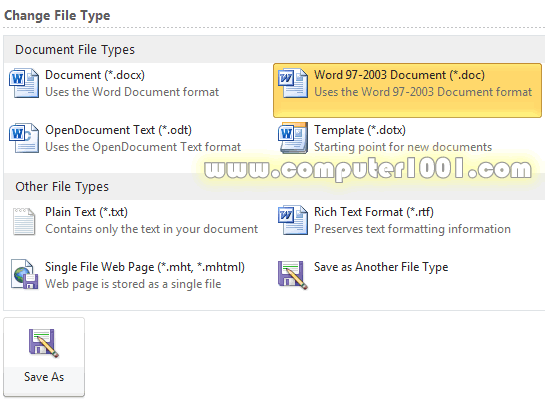Choose the Document (*.docx) label
Viewport: 545px width, 402px height.
click(x=95, y=75)
